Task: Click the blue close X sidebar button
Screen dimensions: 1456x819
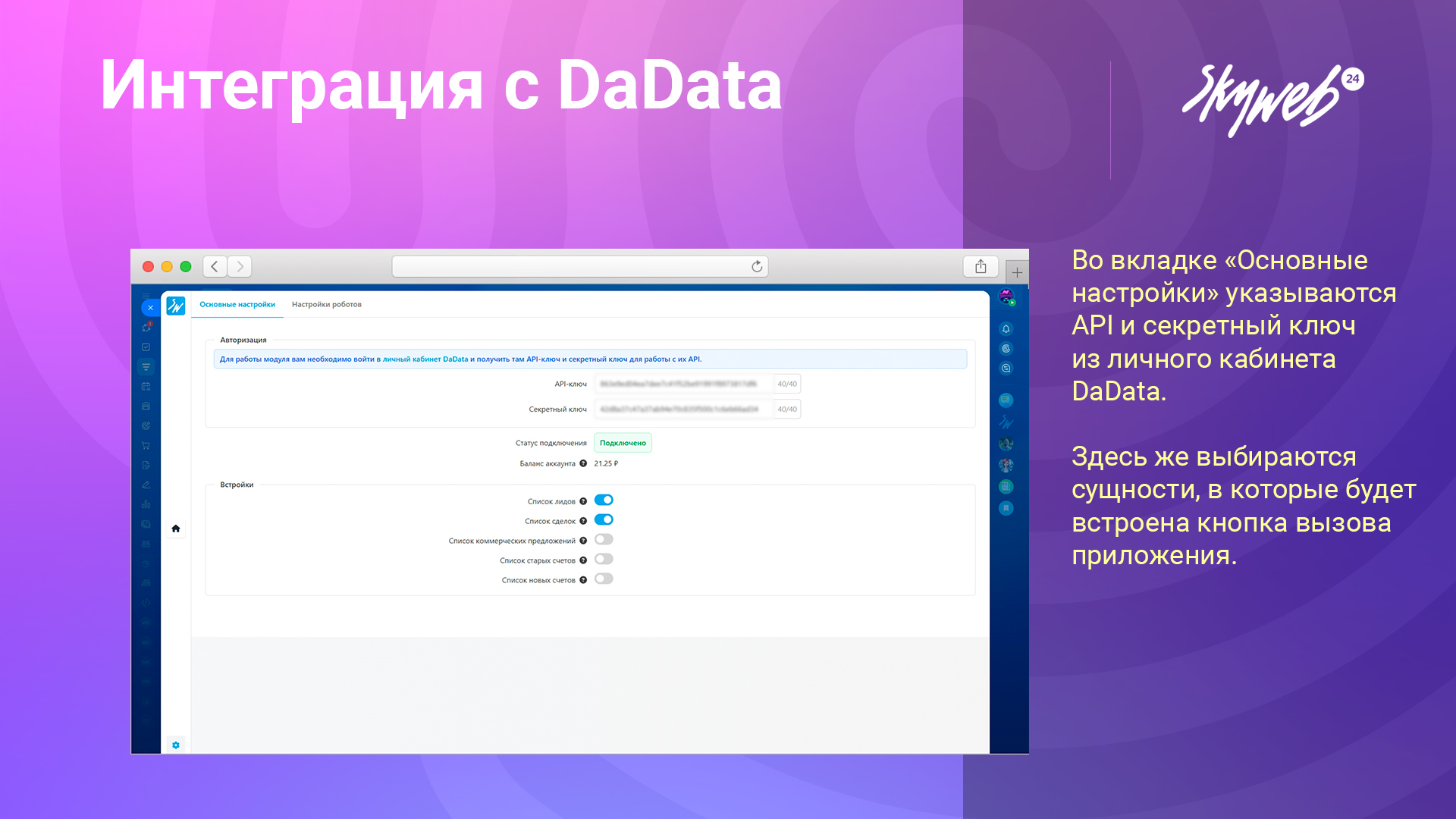Action: (150, 308)
